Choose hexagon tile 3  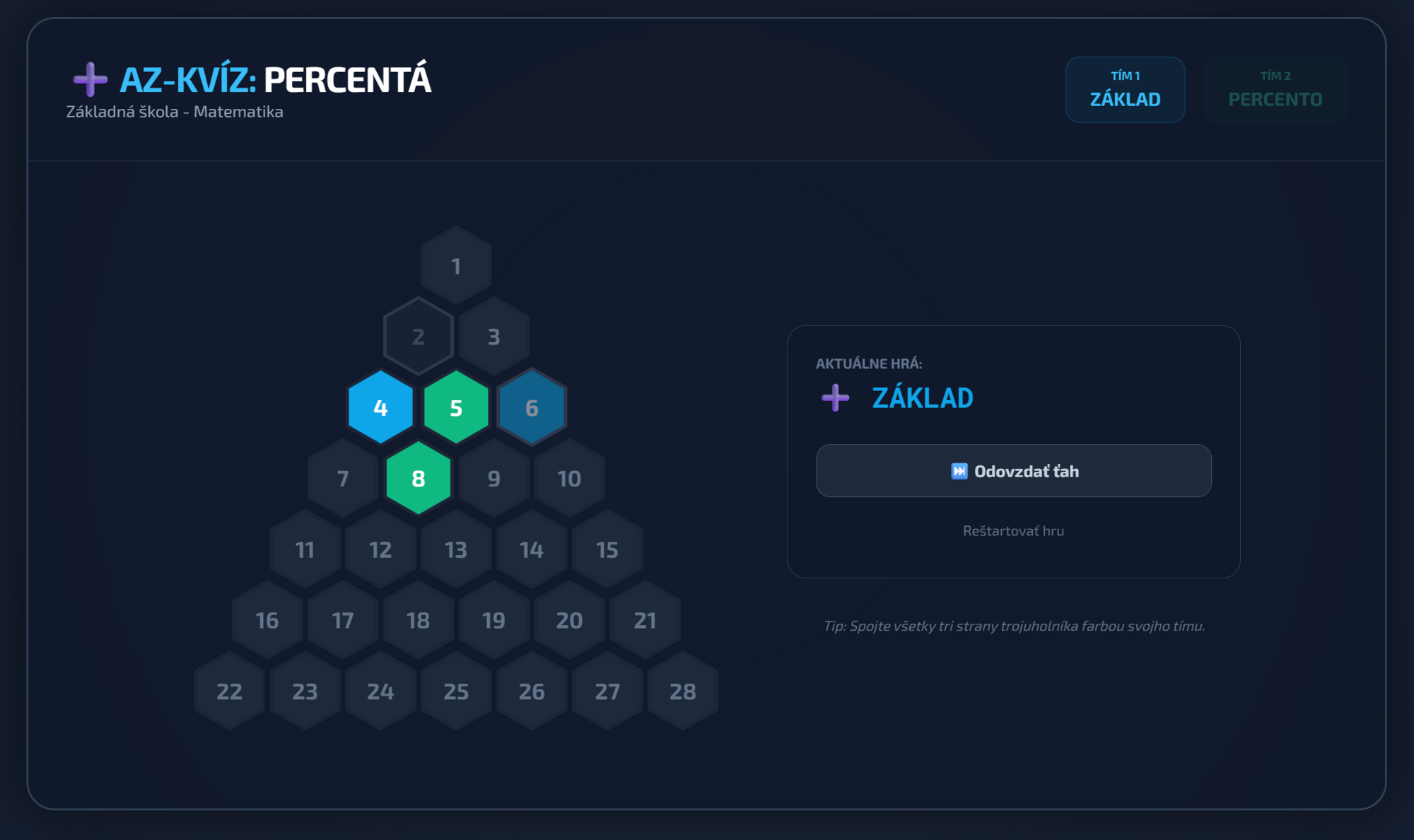494,337
